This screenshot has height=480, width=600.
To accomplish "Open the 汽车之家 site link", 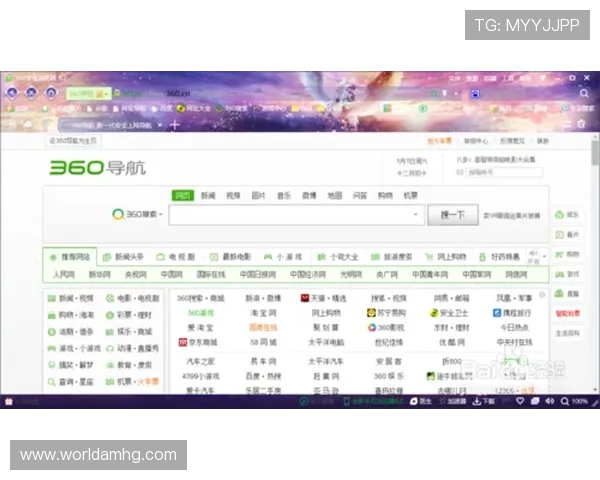I will click(x=201, y=361).
